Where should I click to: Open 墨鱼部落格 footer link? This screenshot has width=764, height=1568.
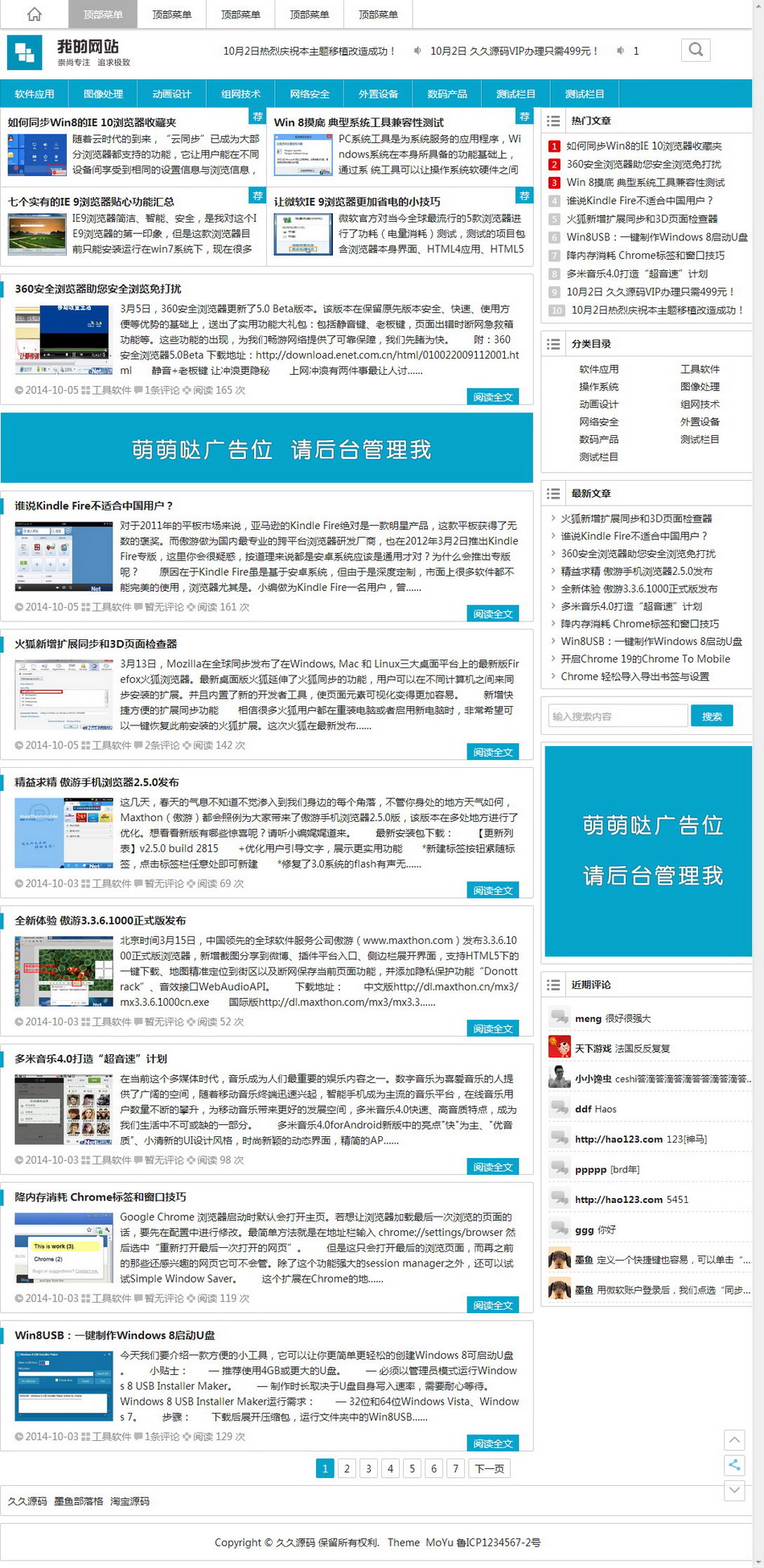[x=79, y=1501]
